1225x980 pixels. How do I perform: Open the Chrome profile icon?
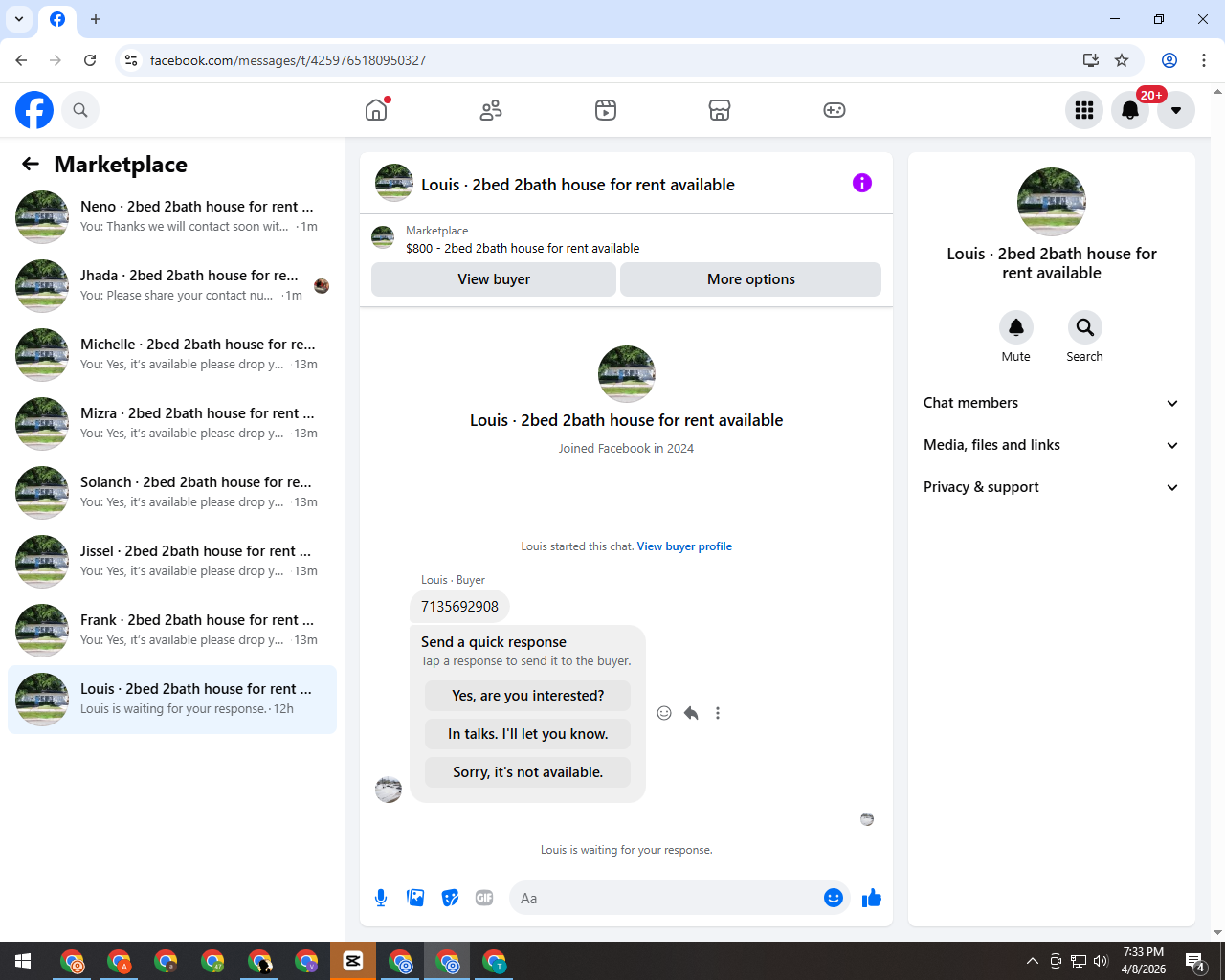[1169, 60]
